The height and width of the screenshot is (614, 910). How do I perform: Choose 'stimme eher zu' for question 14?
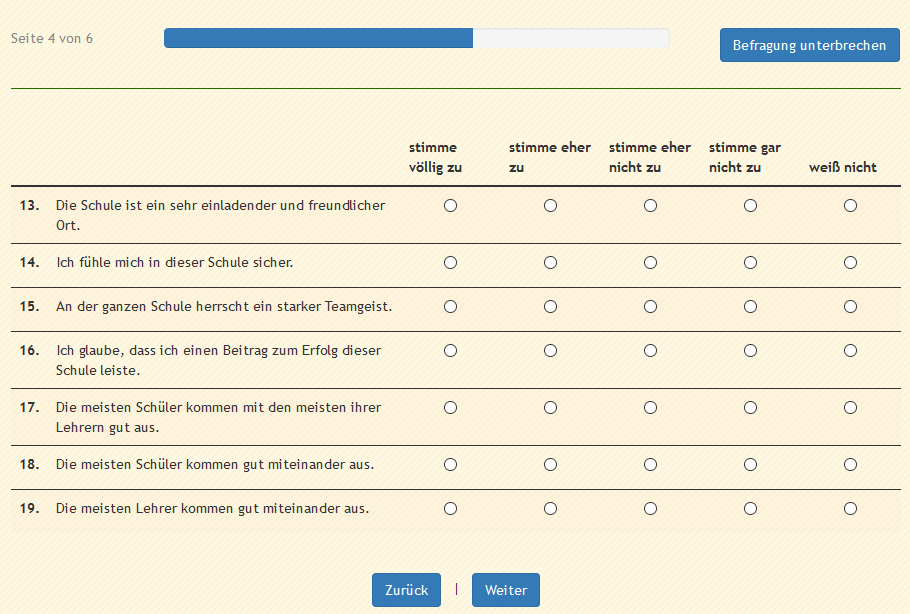click(550, 262)
